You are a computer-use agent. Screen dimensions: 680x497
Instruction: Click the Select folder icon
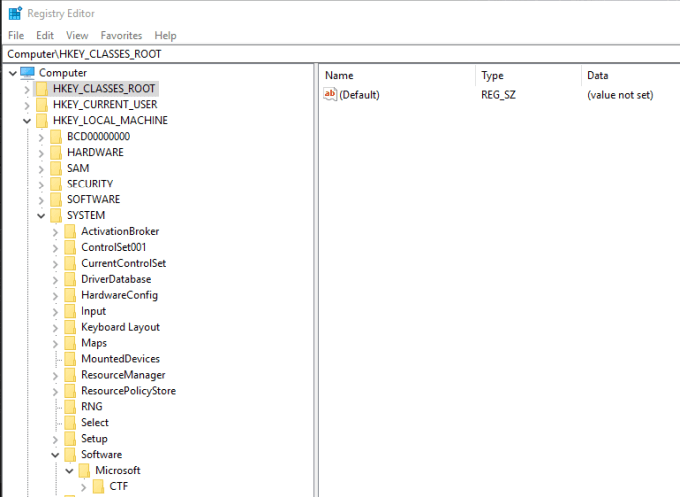point(70,423)
